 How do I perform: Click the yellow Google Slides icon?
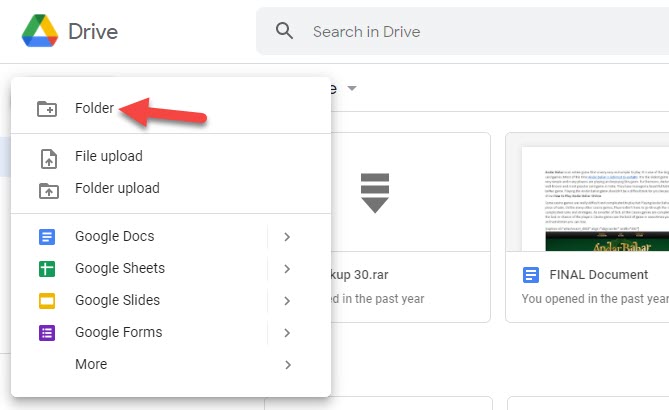47,301
